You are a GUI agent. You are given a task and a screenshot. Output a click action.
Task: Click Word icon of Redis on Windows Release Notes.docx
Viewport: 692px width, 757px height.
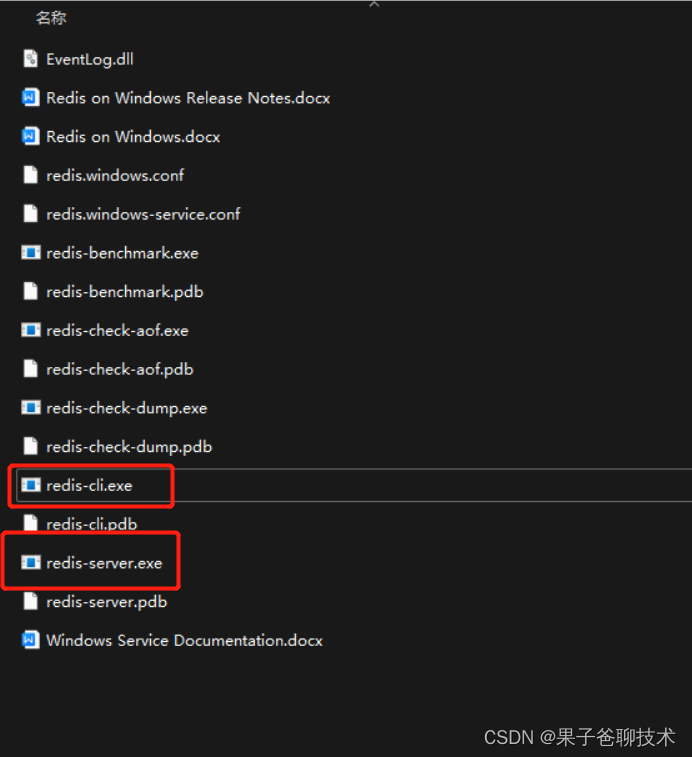[31, 98]
